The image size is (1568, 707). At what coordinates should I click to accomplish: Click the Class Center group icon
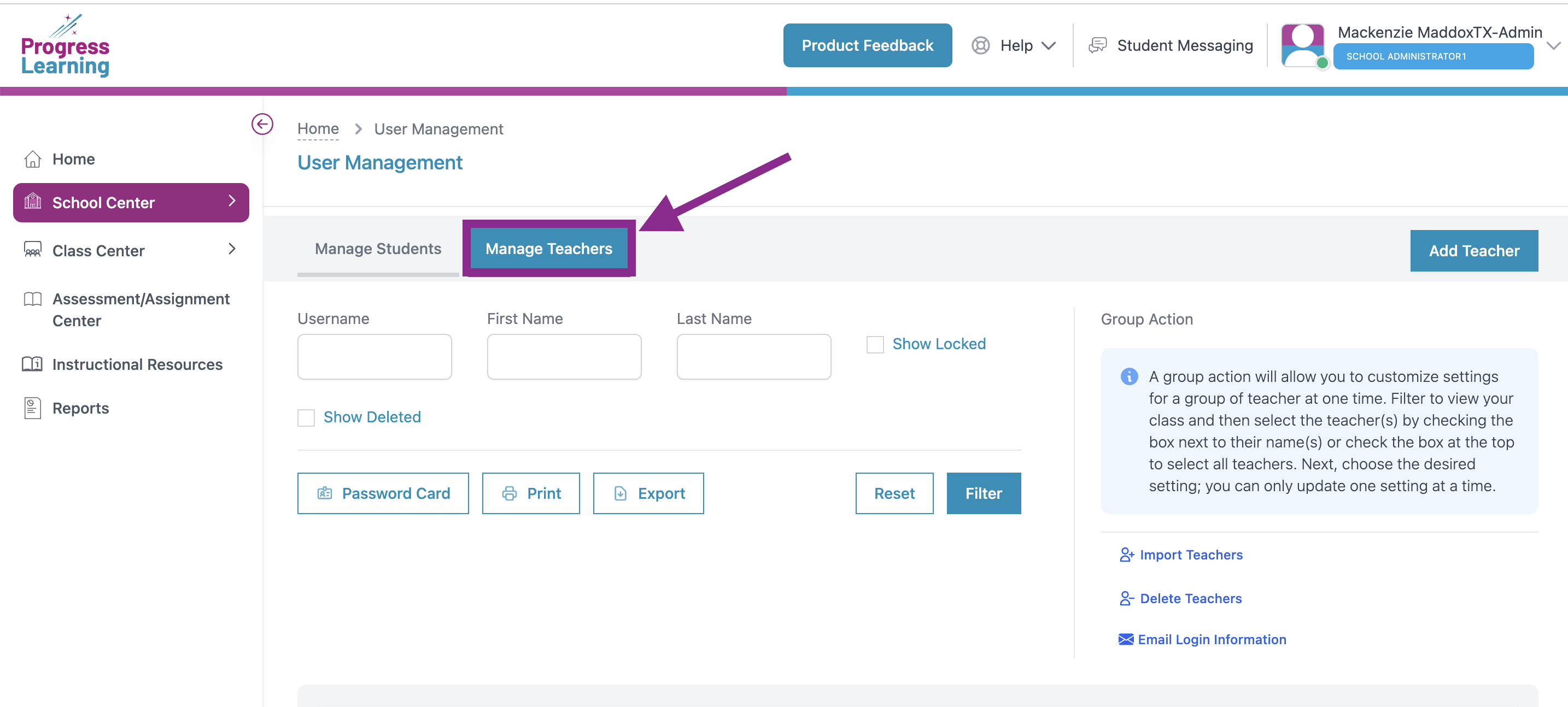(32, 250)
